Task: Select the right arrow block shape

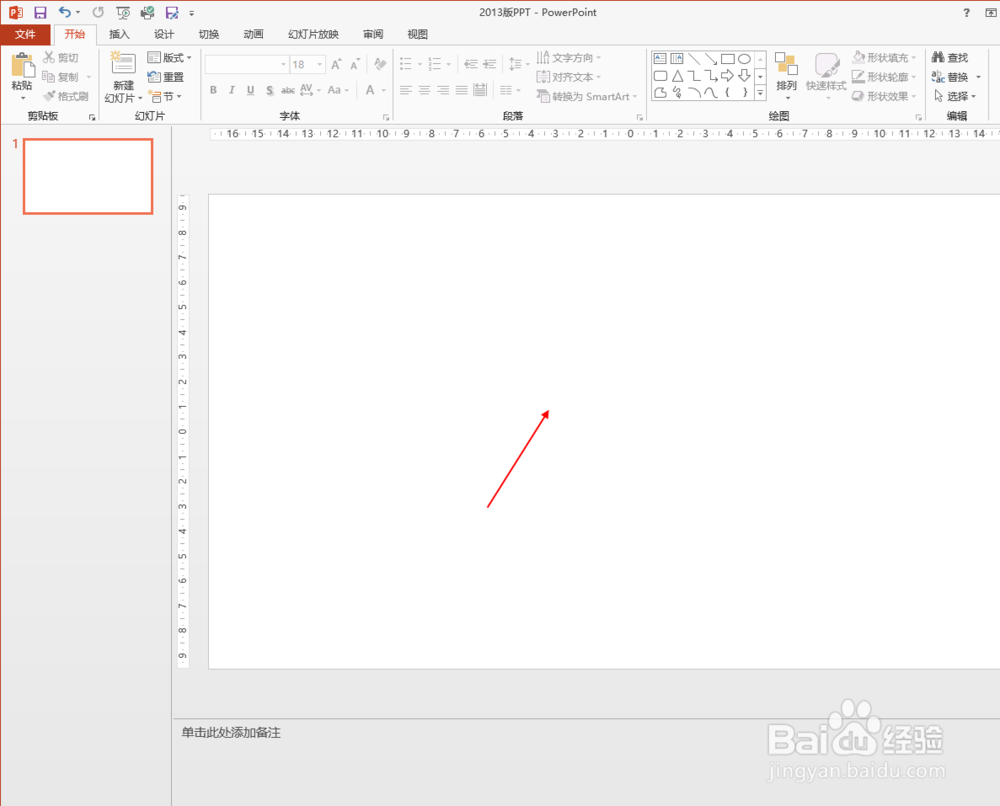Action: coord(727,76)
